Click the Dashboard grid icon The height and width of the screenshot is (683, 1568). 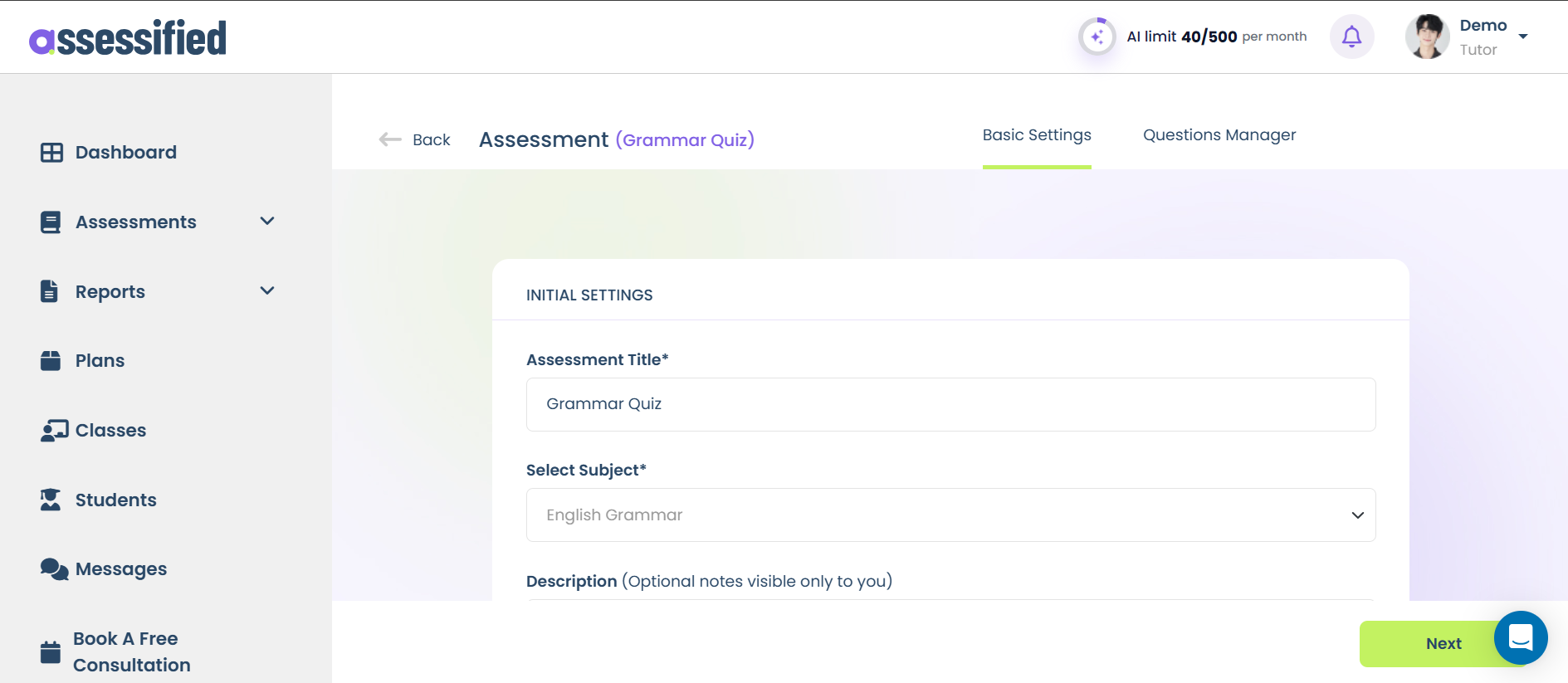51,153
